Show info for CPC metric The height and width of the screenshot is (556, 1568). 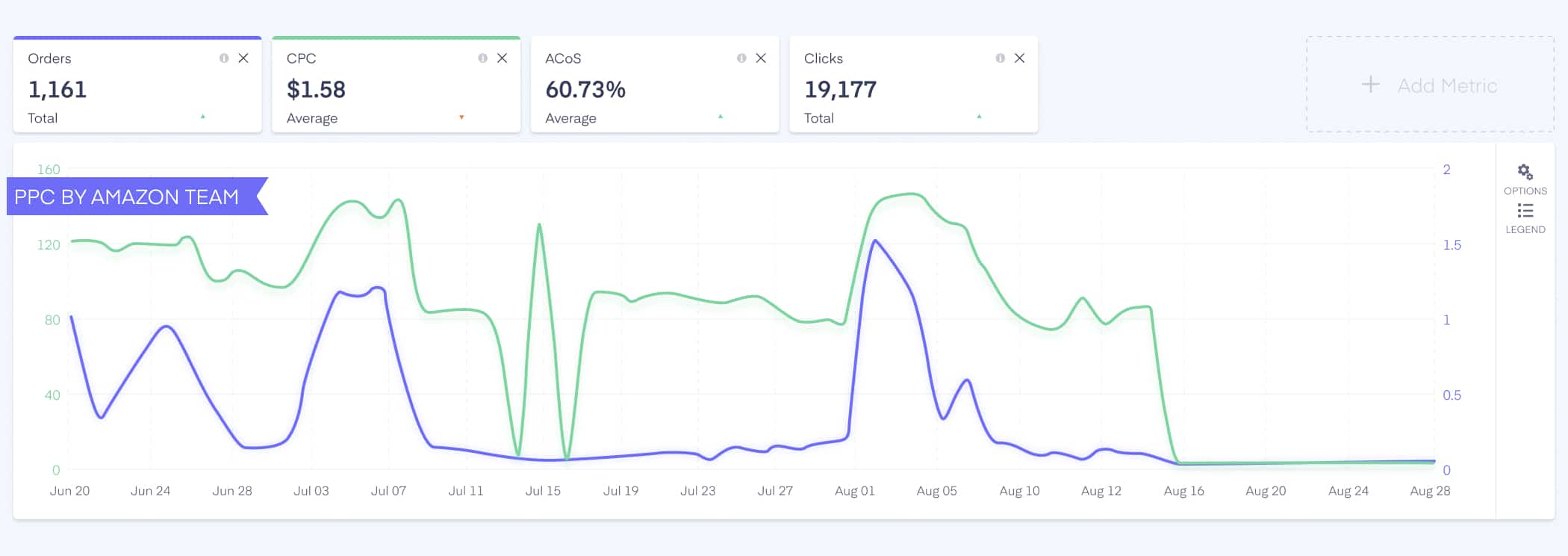[x=483, y=58]
